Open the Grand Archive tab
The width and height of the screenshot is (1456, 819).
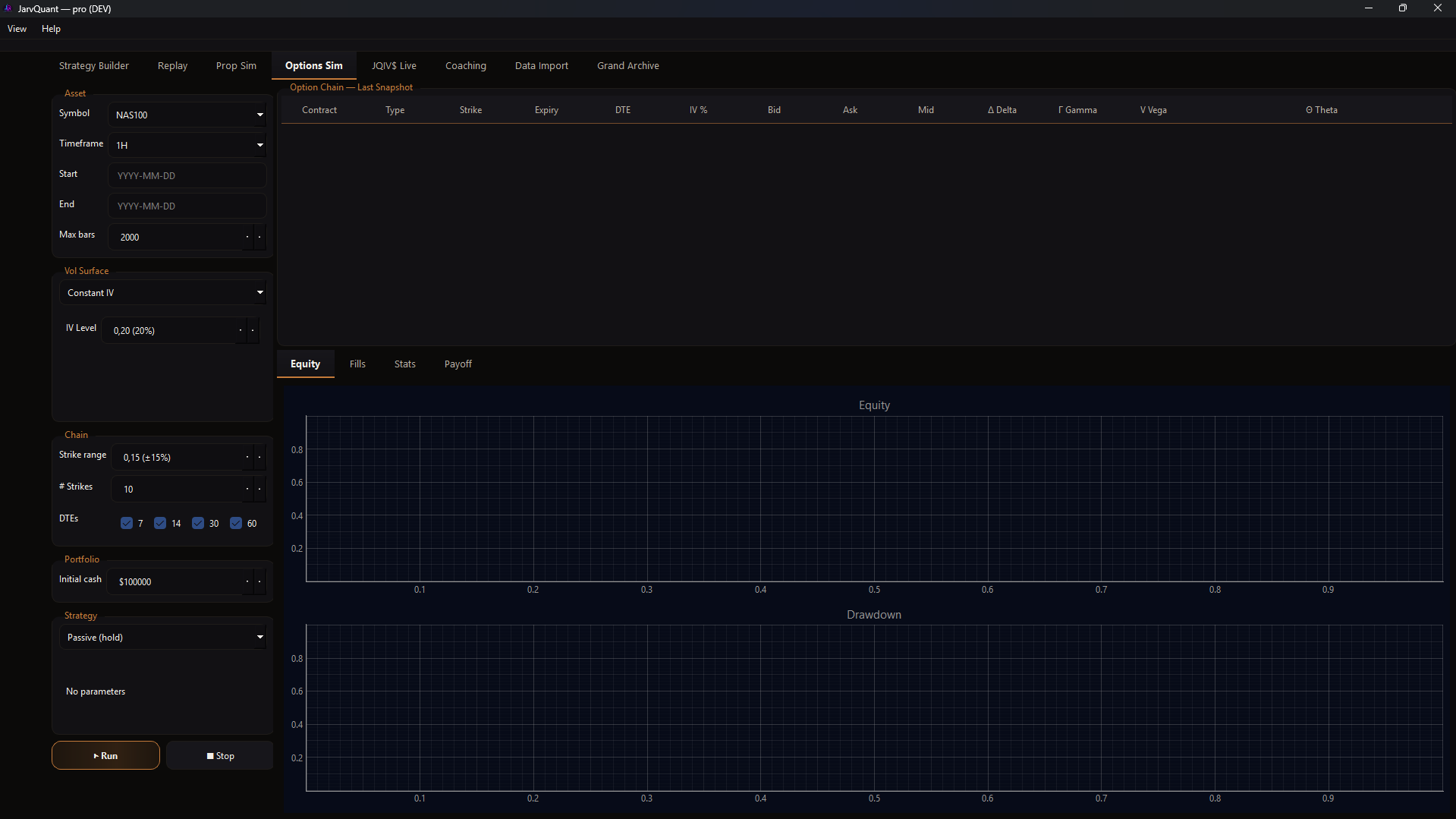click(x=628, y=66)
